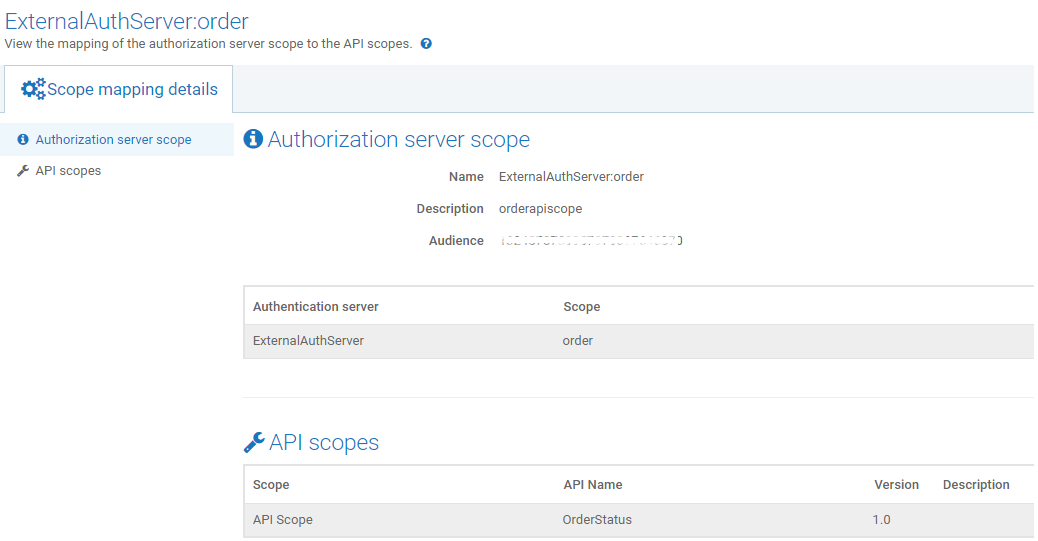Screen dimensions: 1038x541
Task: Click the API Name column header
Action: tap(592, 485)
